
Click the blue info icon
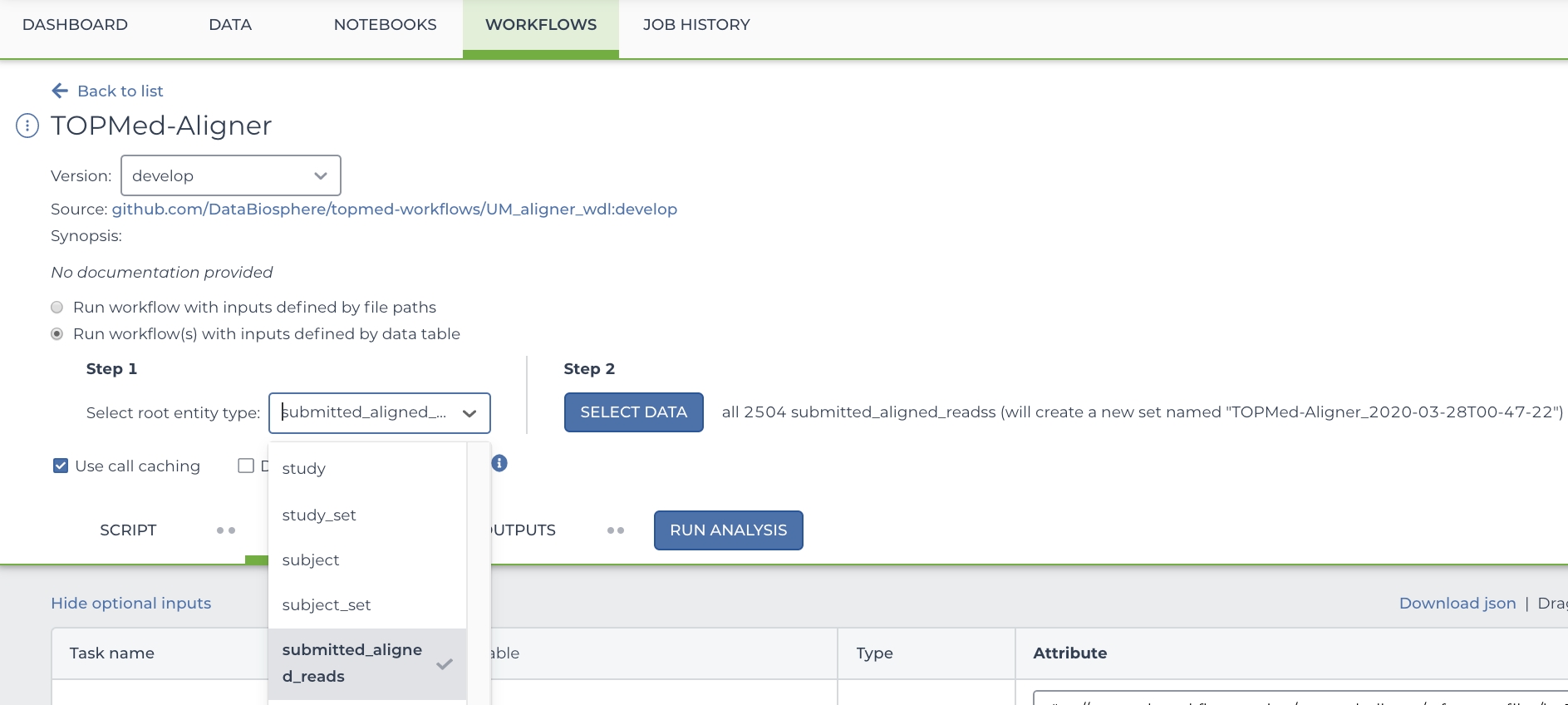(x=499, y=463)
